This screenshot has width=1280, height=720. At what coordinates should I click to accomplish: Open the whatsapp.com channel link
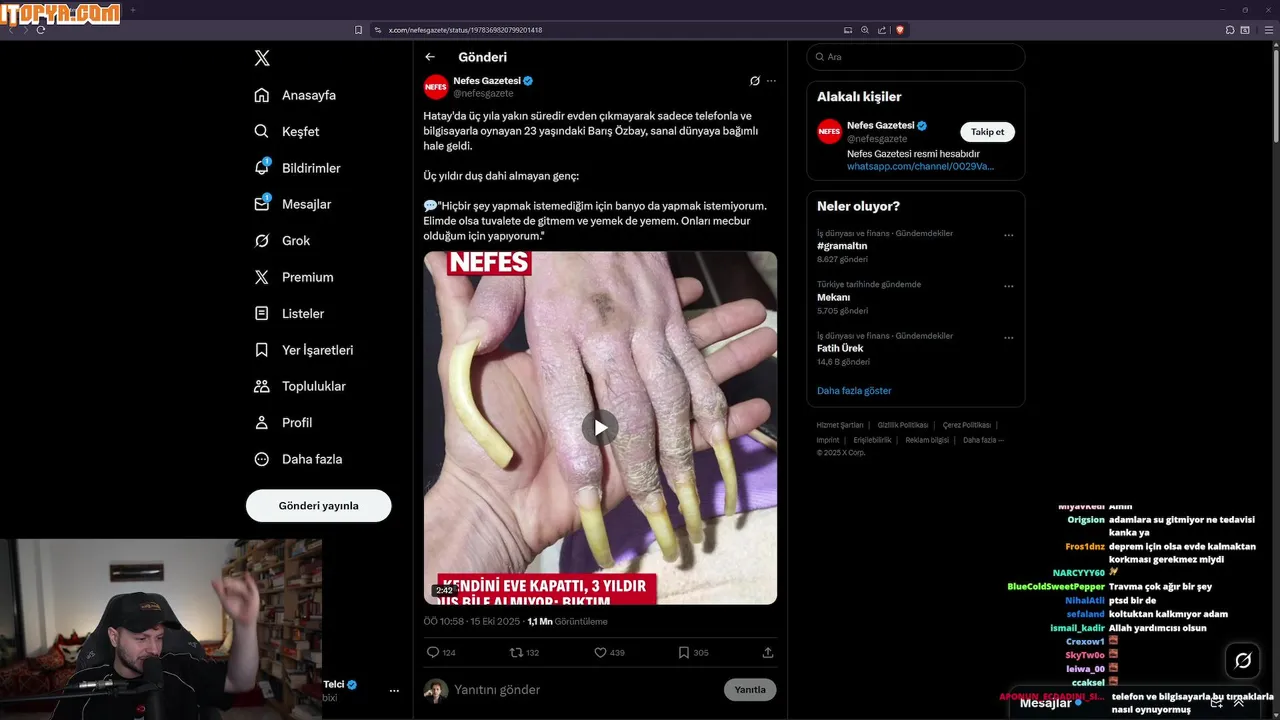tap(921, 167)
